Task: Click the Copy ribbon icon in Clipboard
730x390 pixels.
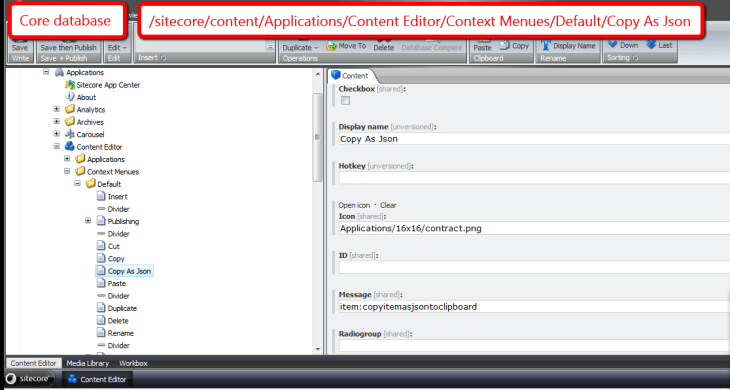Action: click(x=505, y=46)
